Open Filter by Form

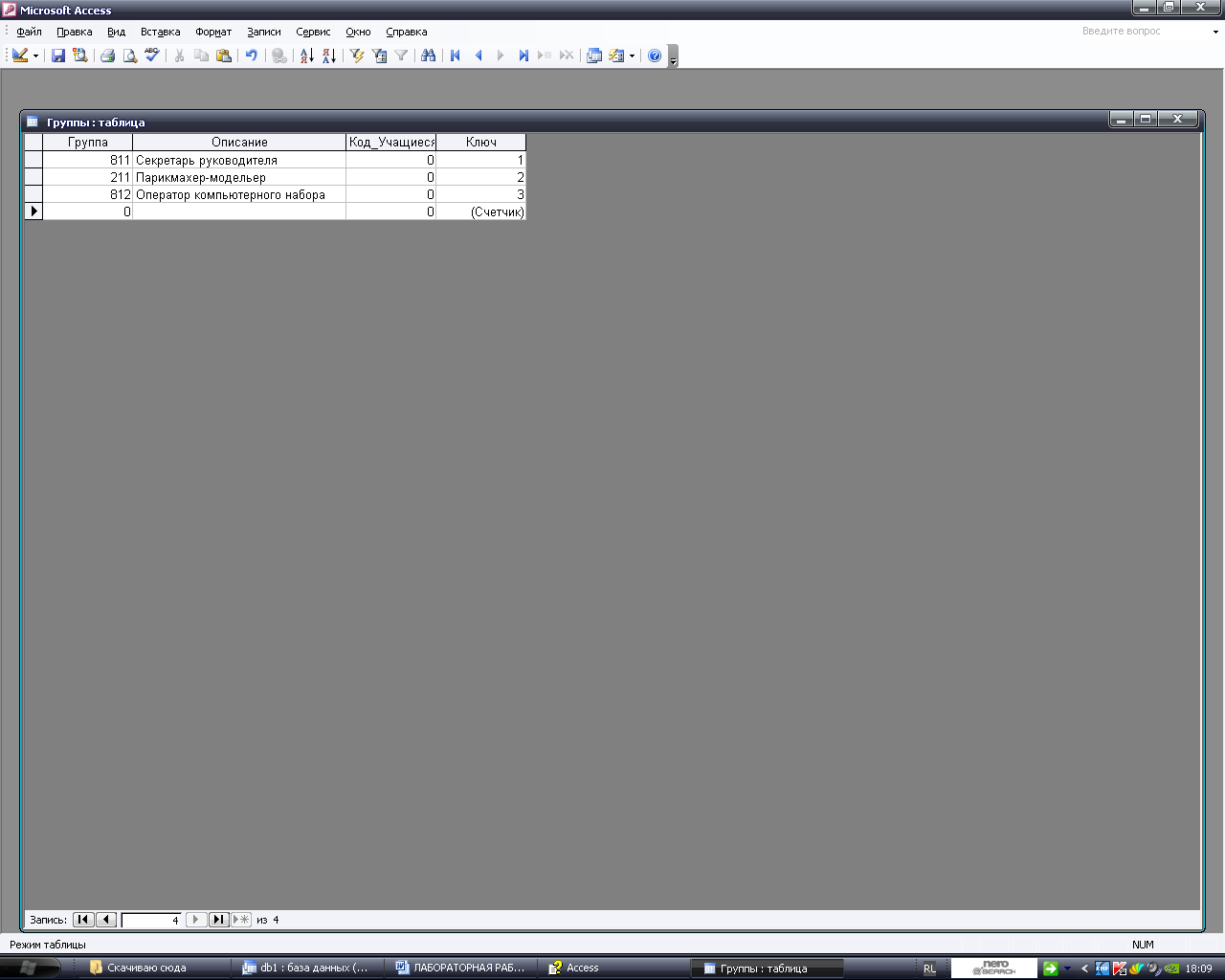click(x=379, y=56)
